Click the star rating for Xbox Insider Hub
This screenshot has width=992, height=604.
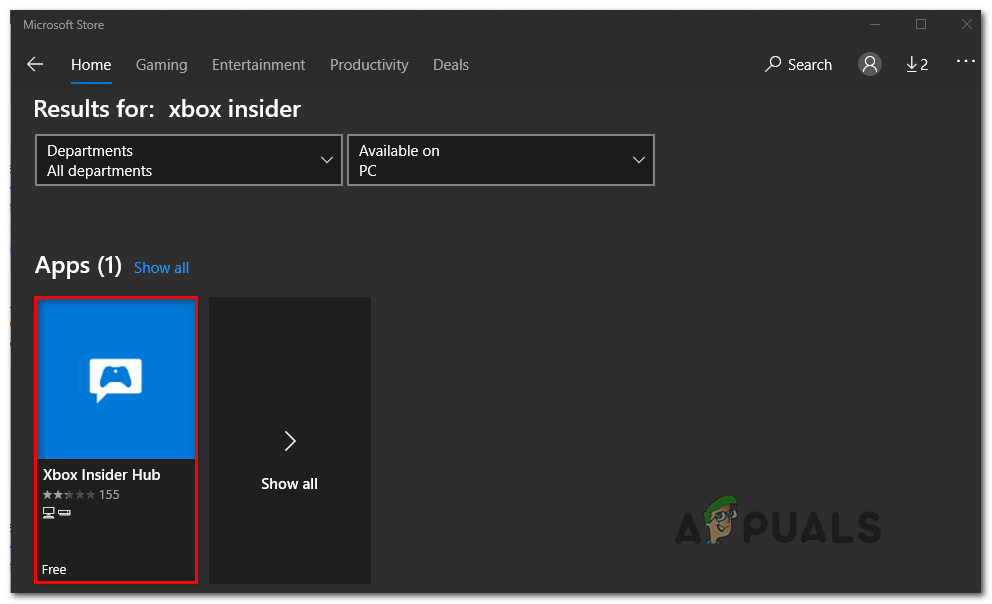69,495
